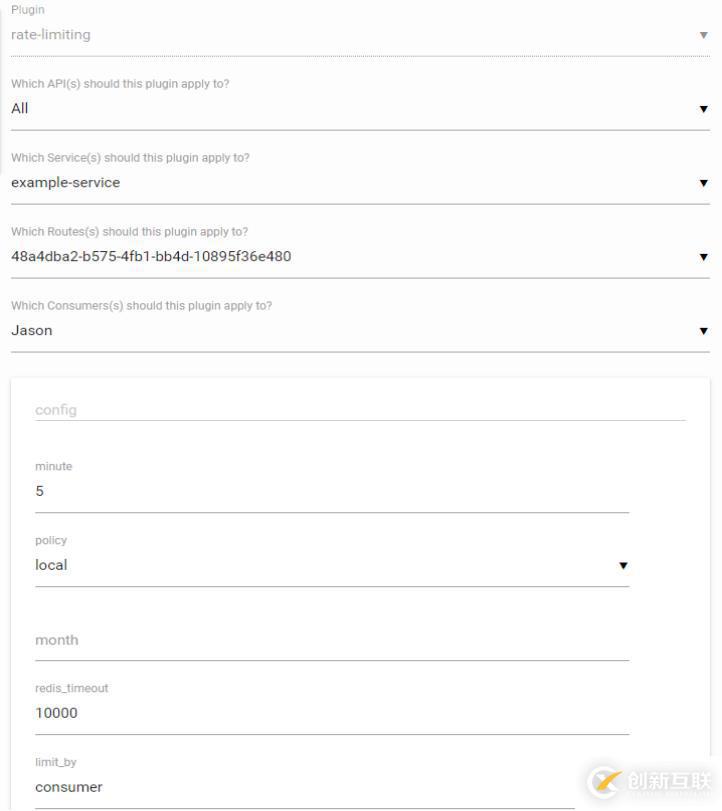Click the empty month input field
Viewport: 722px width, 811px height.
coord(331,640)
